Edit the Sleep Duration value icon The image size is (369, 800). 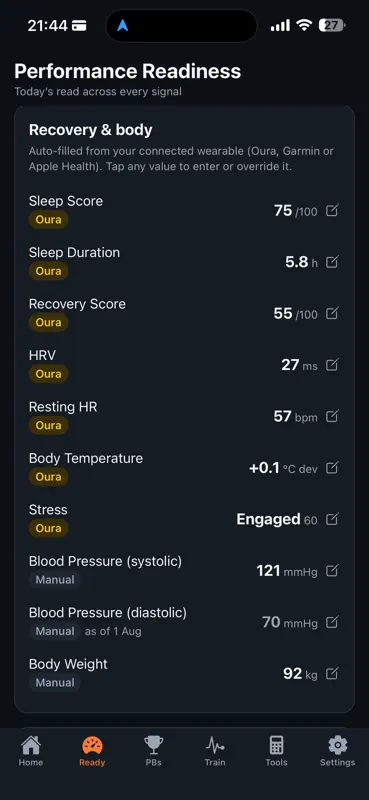[x=332, y=262]
